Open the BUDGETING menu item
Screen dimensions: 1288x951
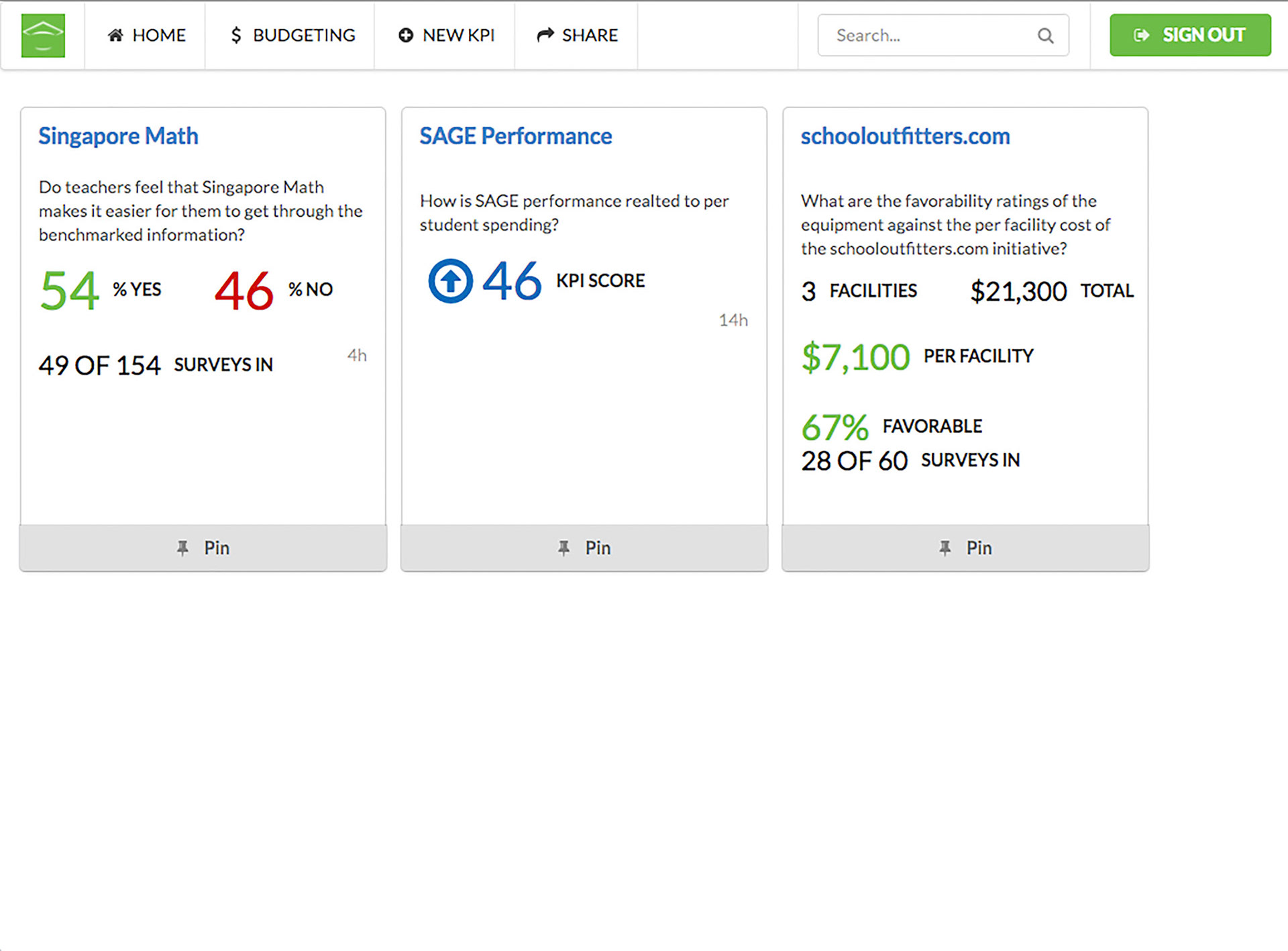(303, 35)
